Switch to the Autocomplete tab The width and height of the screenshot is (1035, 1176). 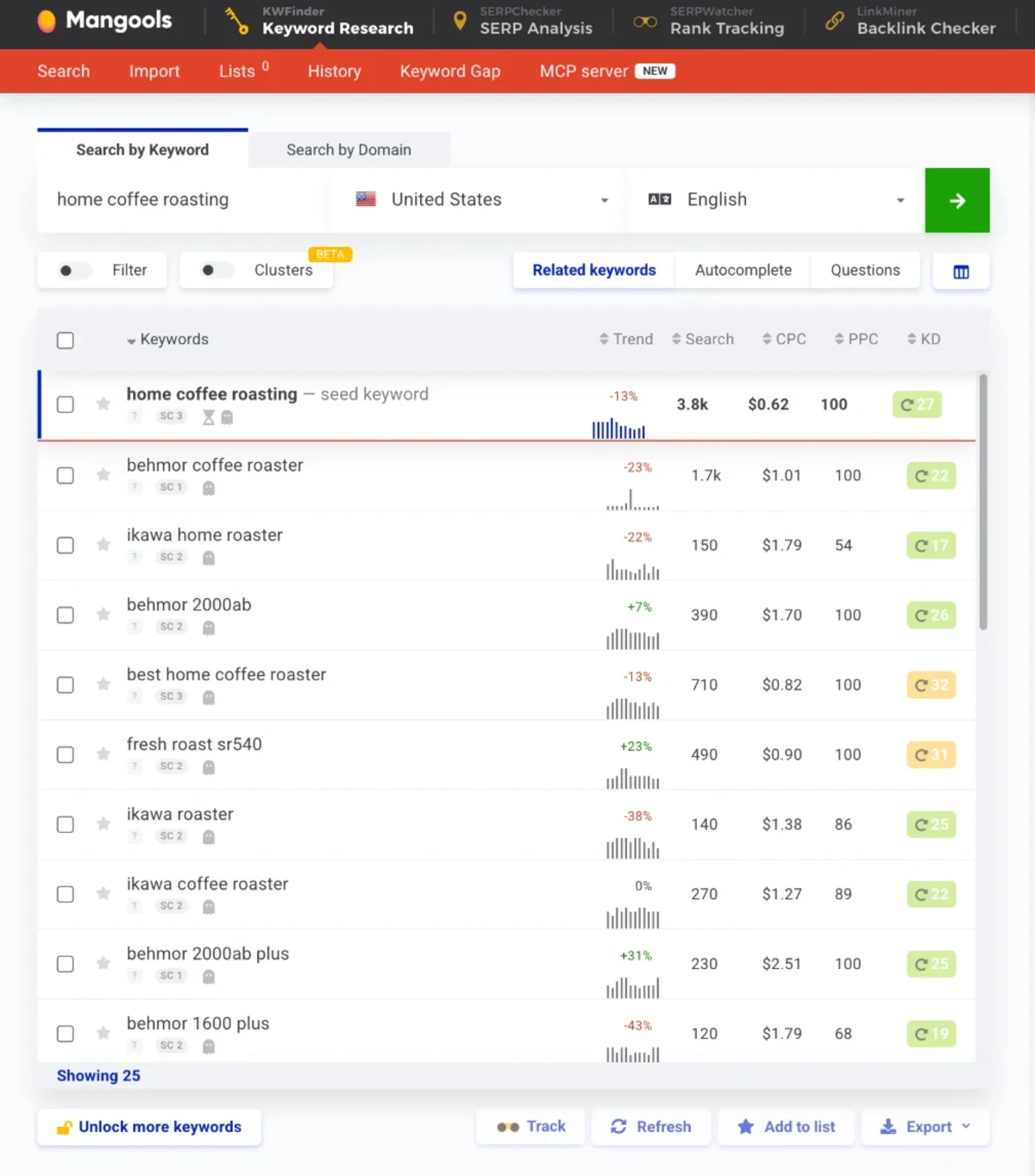tap(743, 271)
